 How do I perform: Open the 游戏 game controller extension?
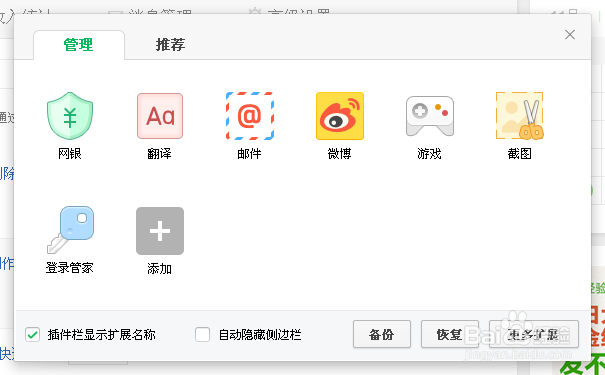(429, 116)
